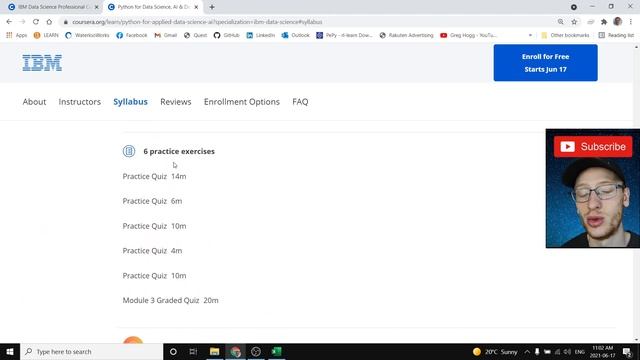This screenshot has height=360, width=640.
Task: Open Excel from the taskbar
Action: pyautogui.click(x=276, y=351)
